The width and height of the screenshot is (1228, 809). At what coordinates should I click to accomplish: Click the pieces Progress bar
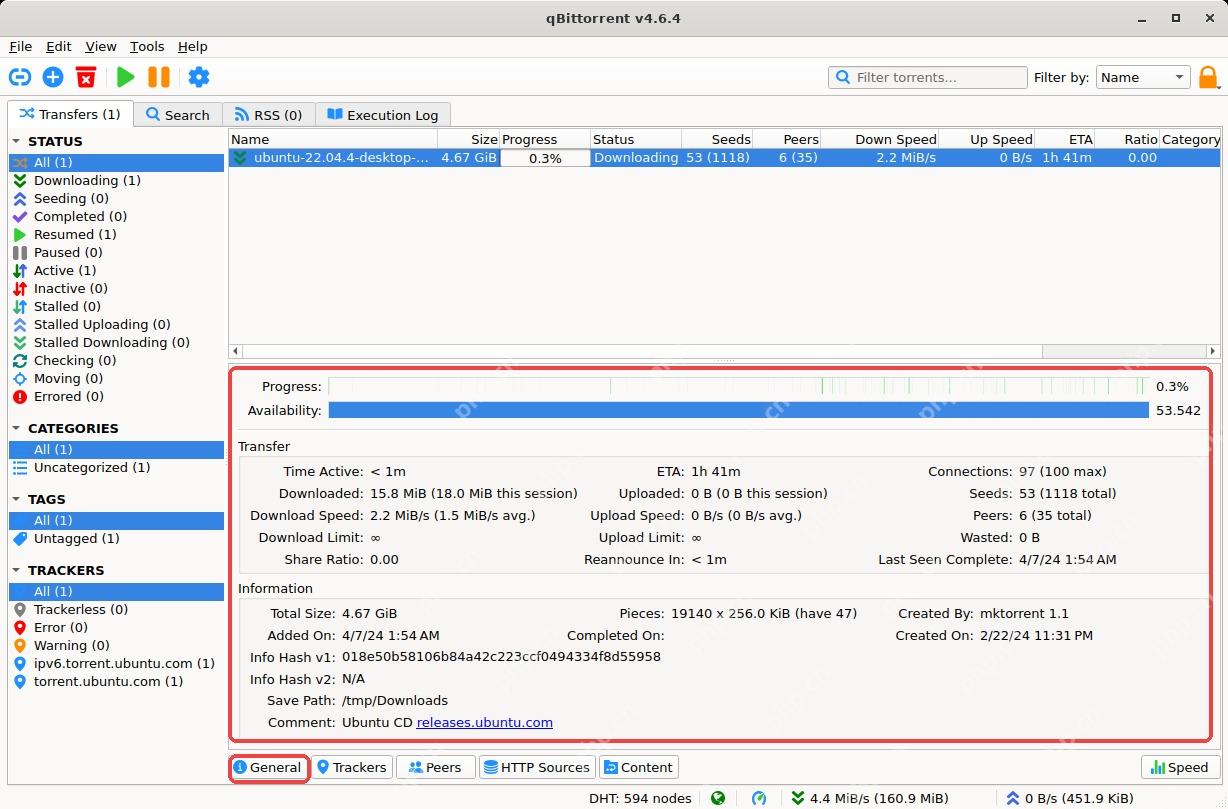738,386
